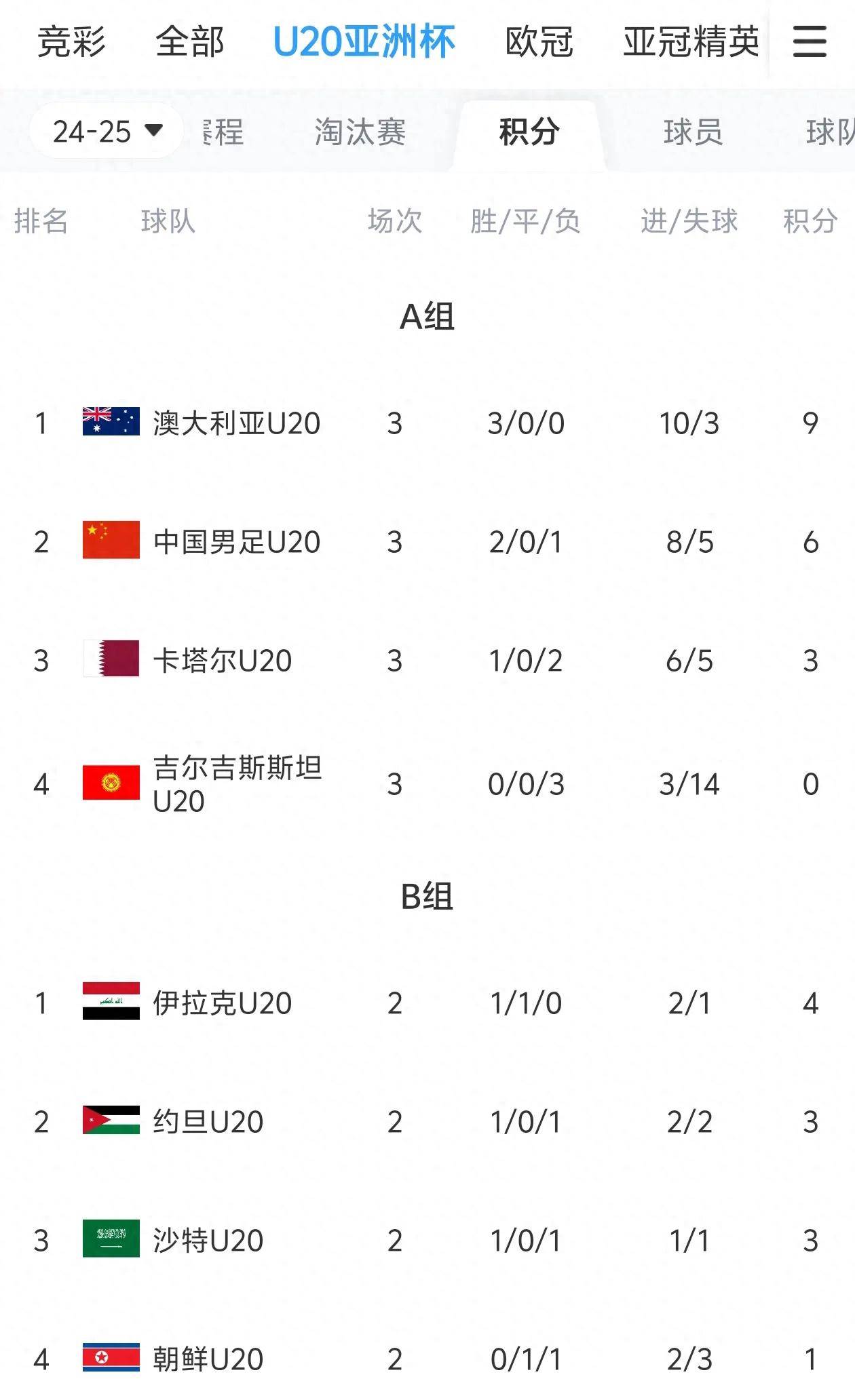Open 澳大利亚U20 team name link

coord(237,423)
